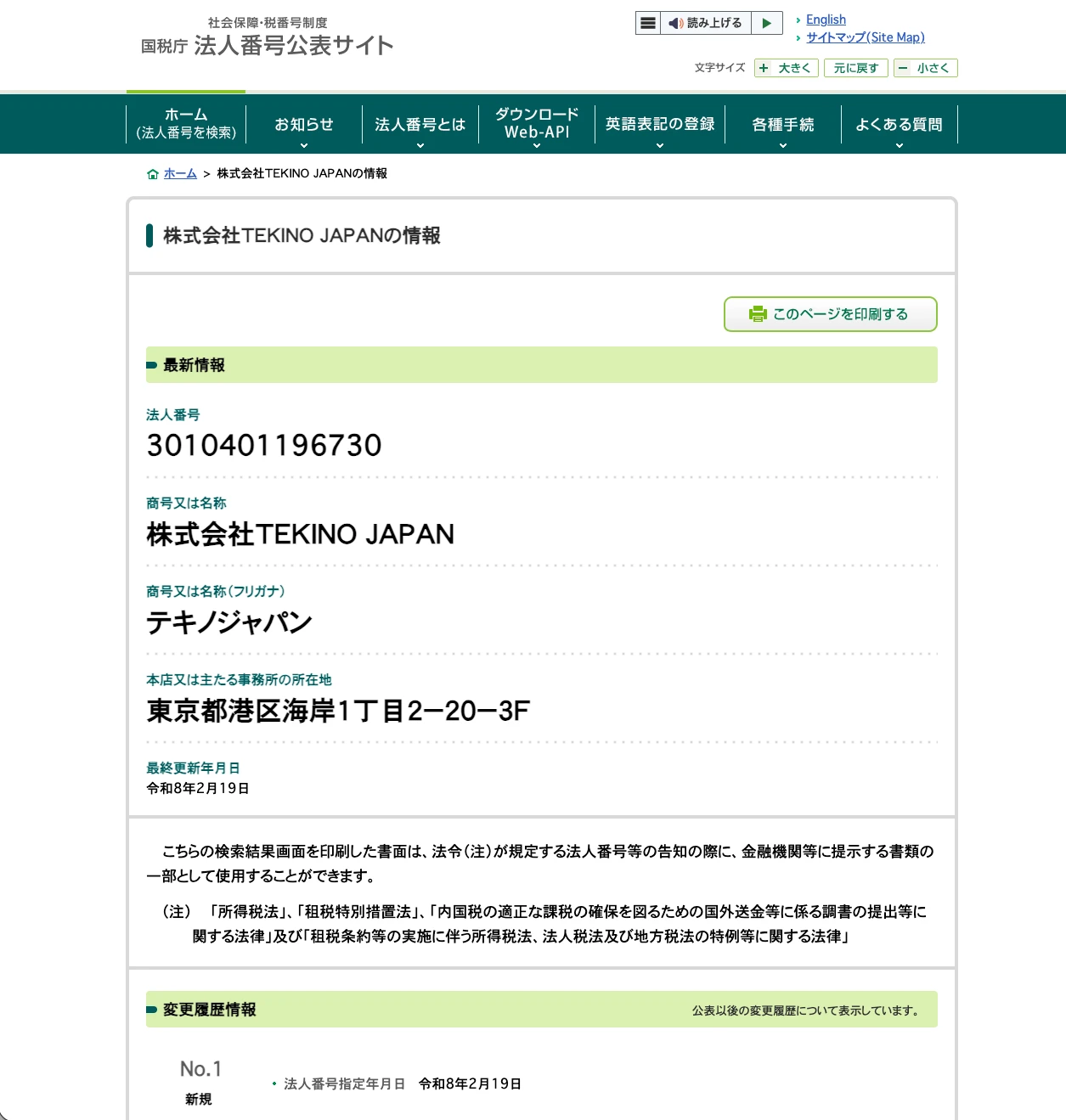
Task: Open the English version of the site
Action: tap(826, 20)
